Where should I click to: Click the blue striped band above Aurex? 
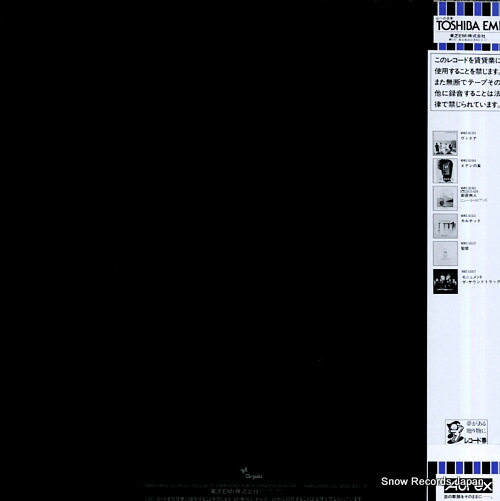coord(464,468)
